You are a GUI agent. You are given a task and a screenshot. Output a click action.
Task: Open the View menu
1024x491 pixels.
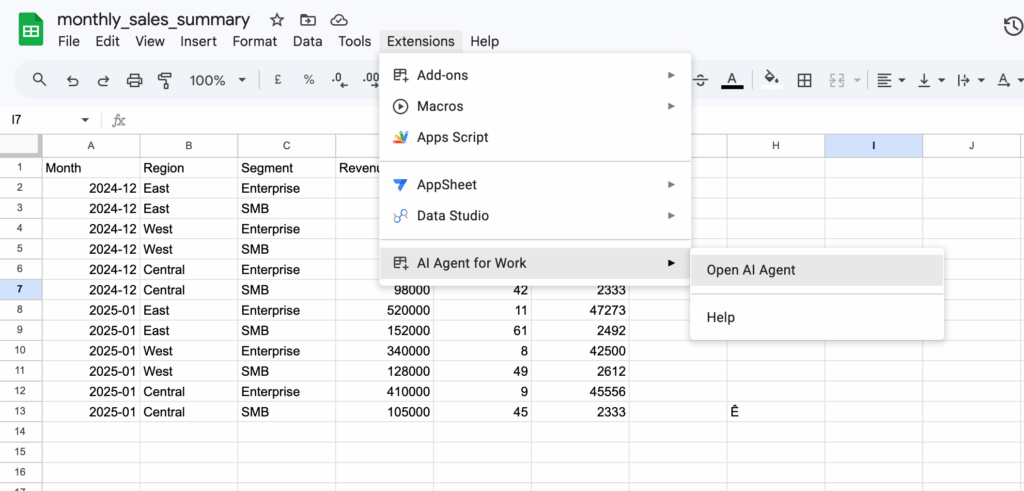click(150, 41)
